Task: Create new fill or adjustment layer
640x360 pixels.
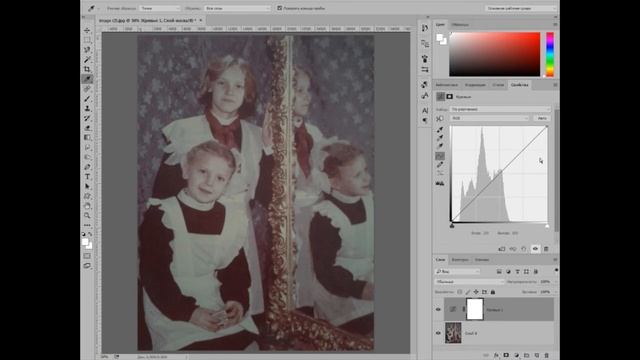Action: pyautogui.click(x=516, y=356)
